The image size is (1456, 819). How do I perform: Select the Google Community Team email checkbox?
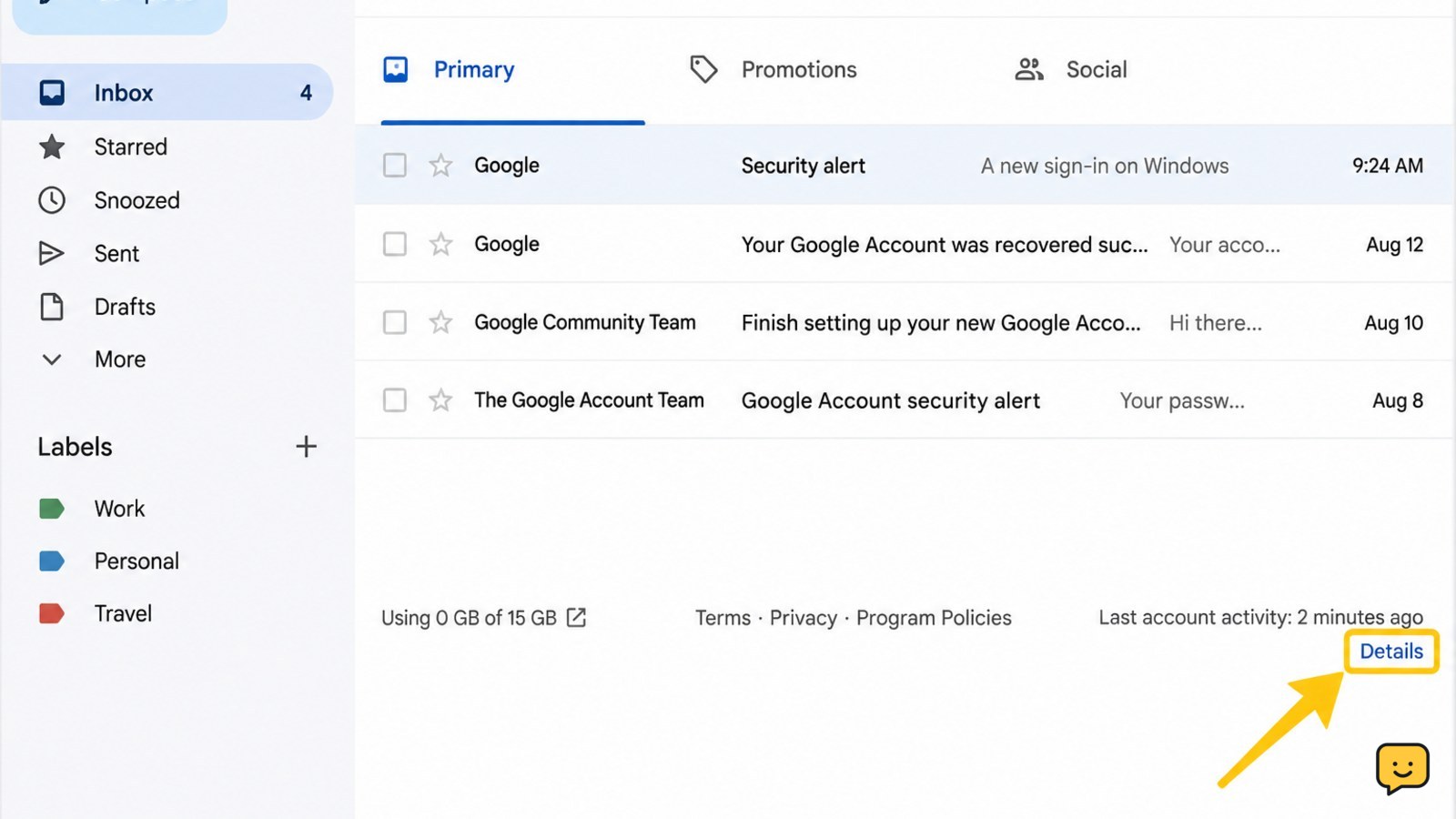(x=395, y=322)
